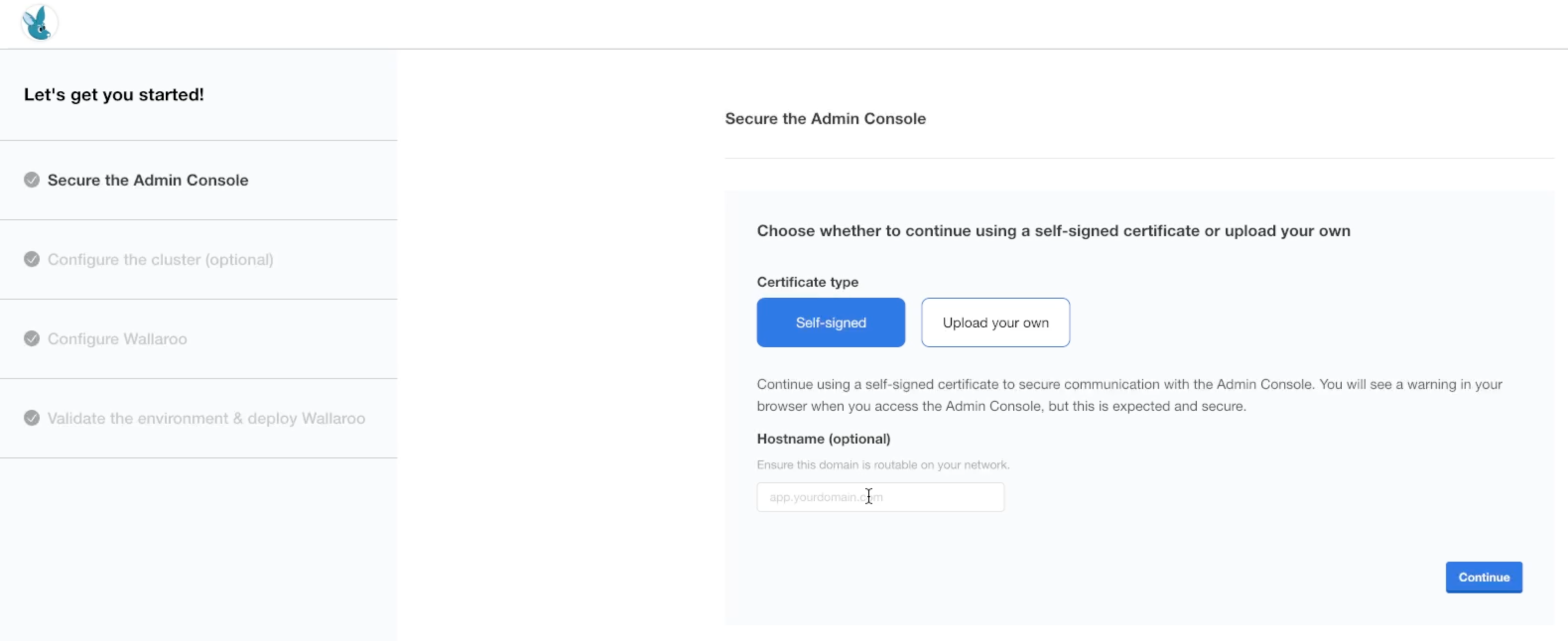Expand the Configure Wallaroo section
1568x641 pixels.
pyautogui.click(x=117, y=338)
